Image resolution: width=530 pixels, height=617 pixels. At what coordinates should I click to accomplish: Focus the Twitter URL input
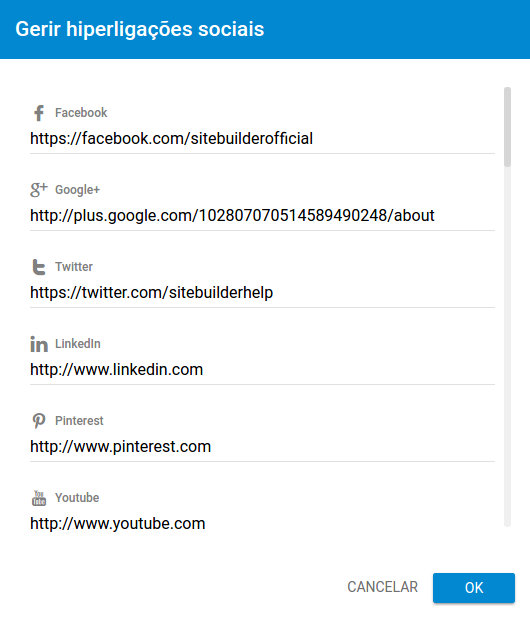pos(262,293)
